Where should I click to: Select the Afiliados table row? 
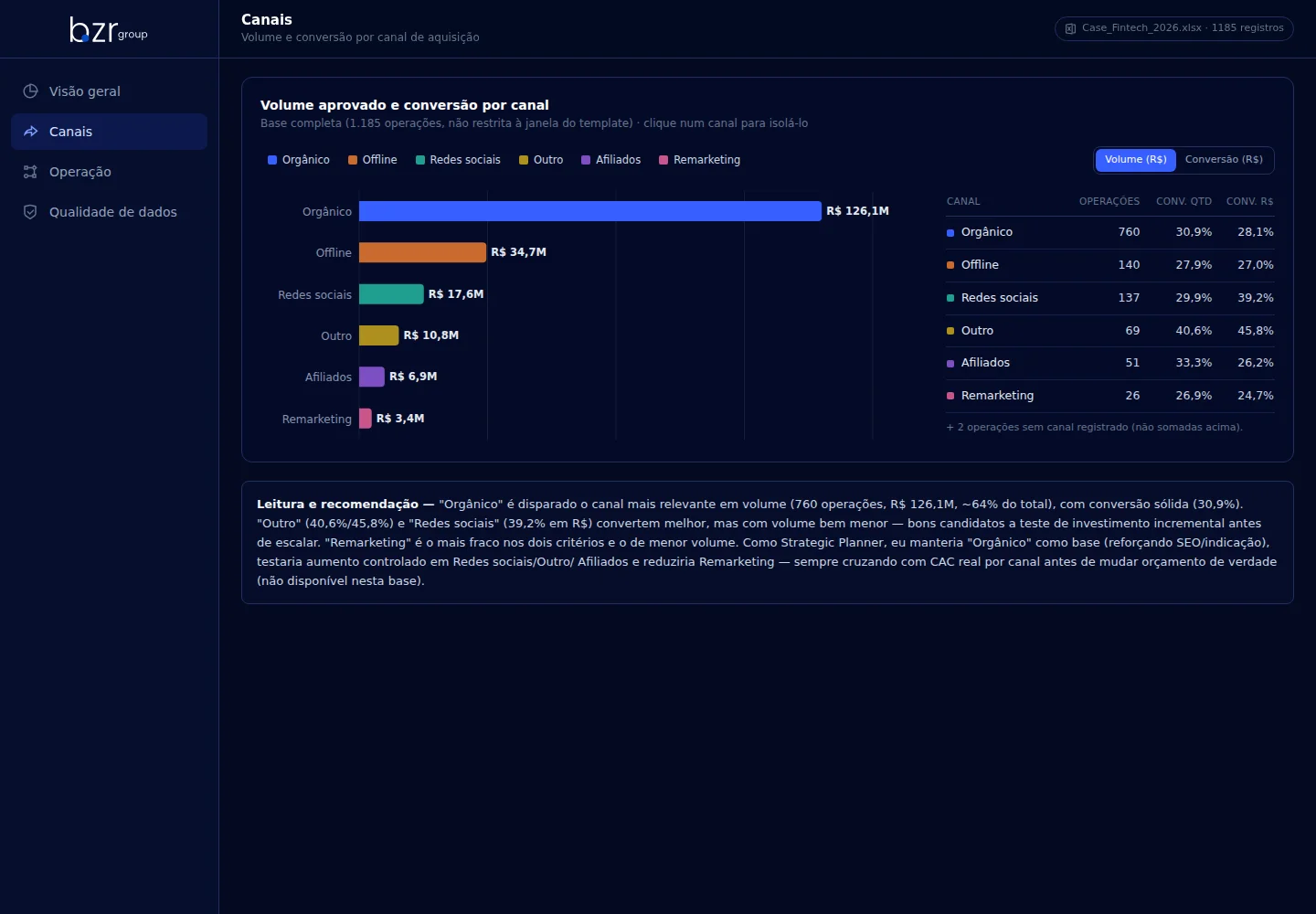pyautogui.click(x=1110, y=363)
